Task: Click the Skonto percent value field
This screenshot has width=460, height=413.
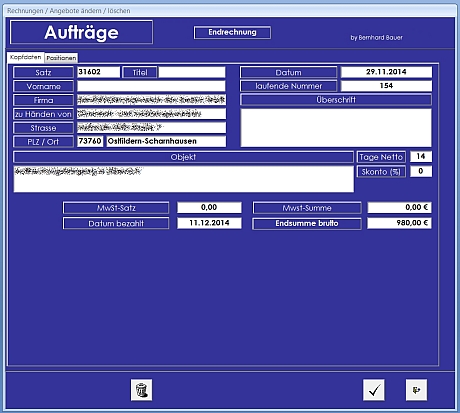Action: [x=421, y=171]
